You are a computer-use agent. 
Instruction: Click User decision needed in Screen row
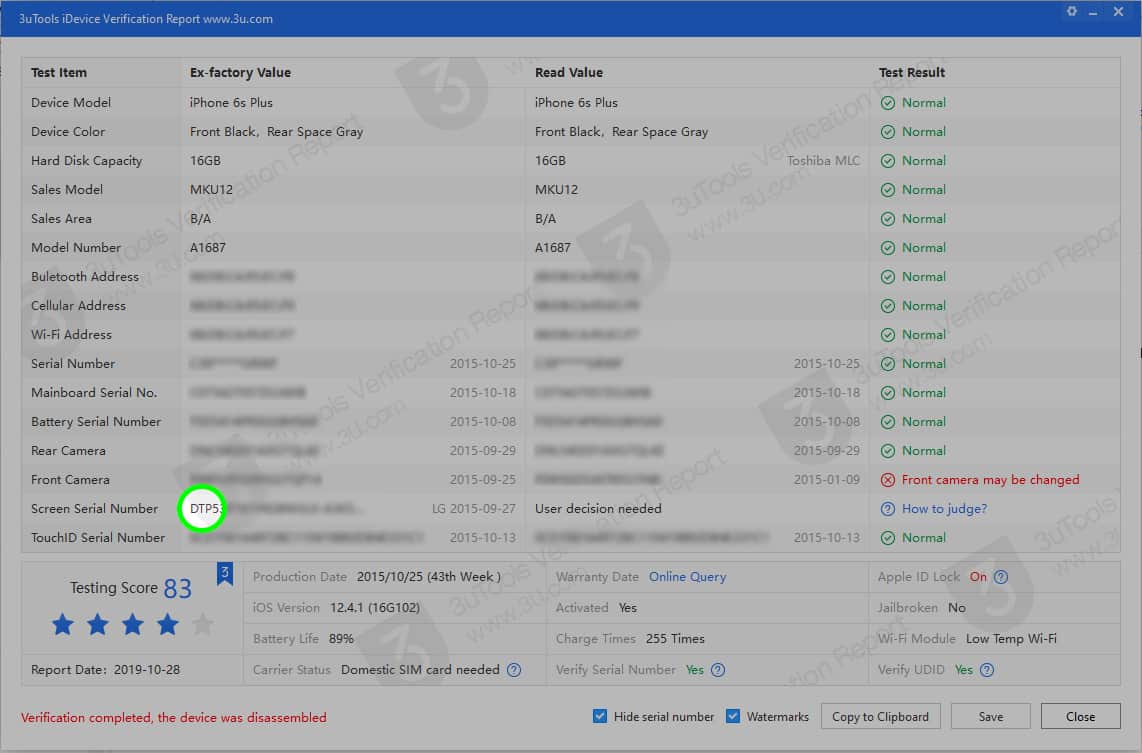pyautogui.click(x=598, y=509)
